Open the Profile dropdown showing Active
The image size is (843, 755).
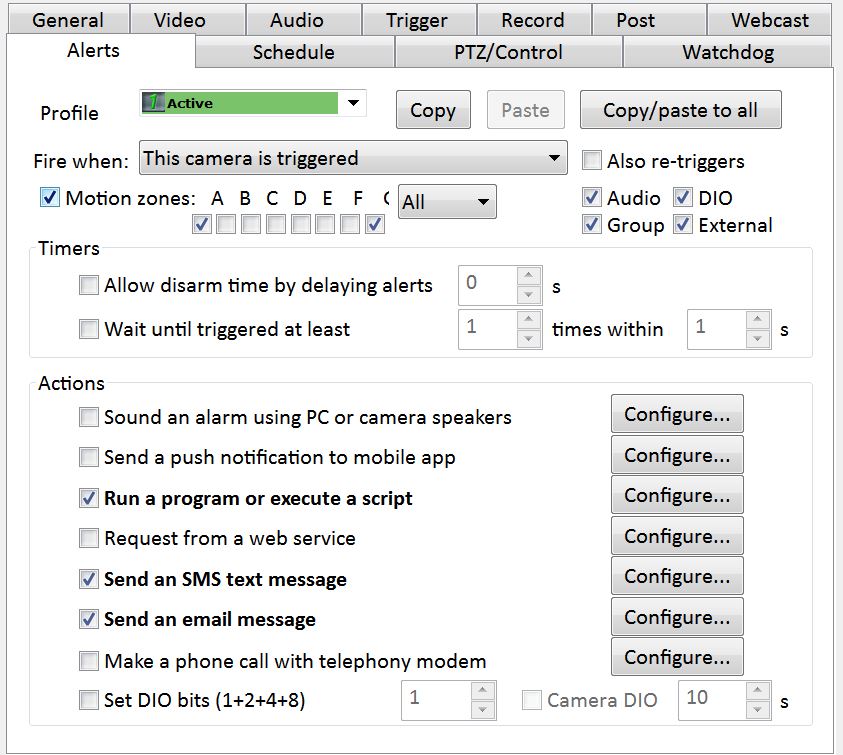[x=253, y=103]
